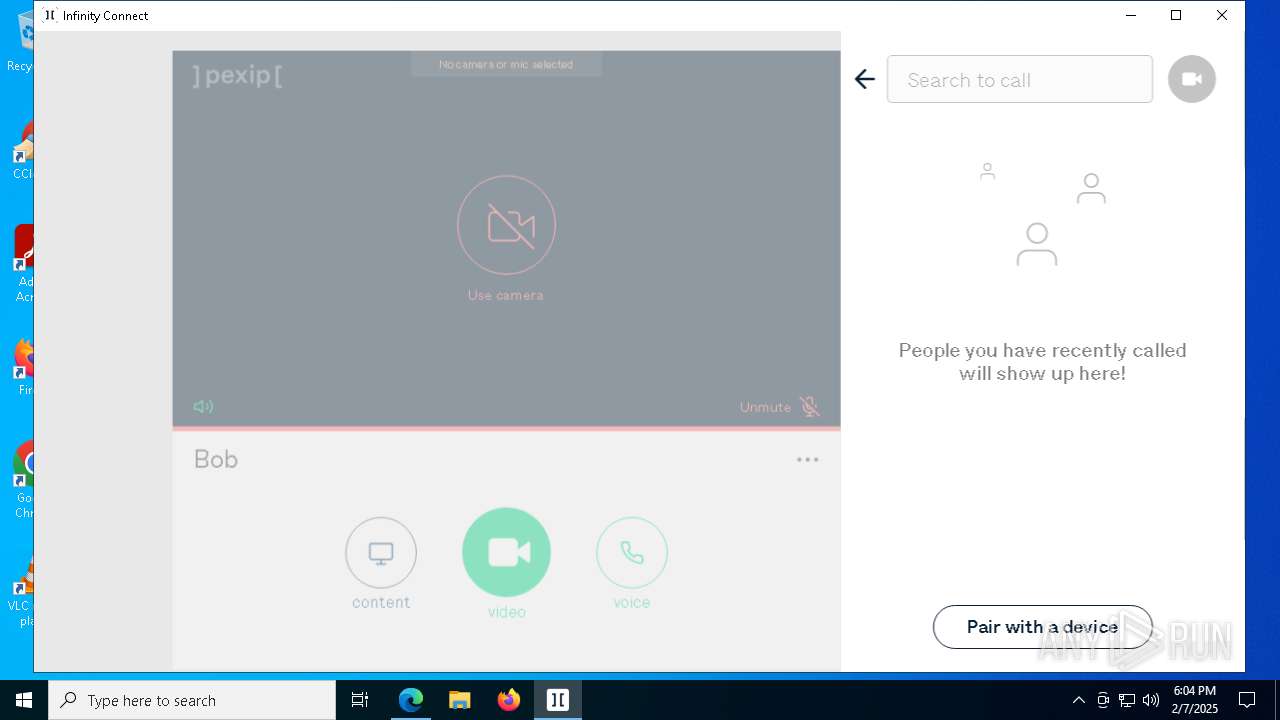
Task: Go back using the left arrow
Action: (x=865, y=79)
